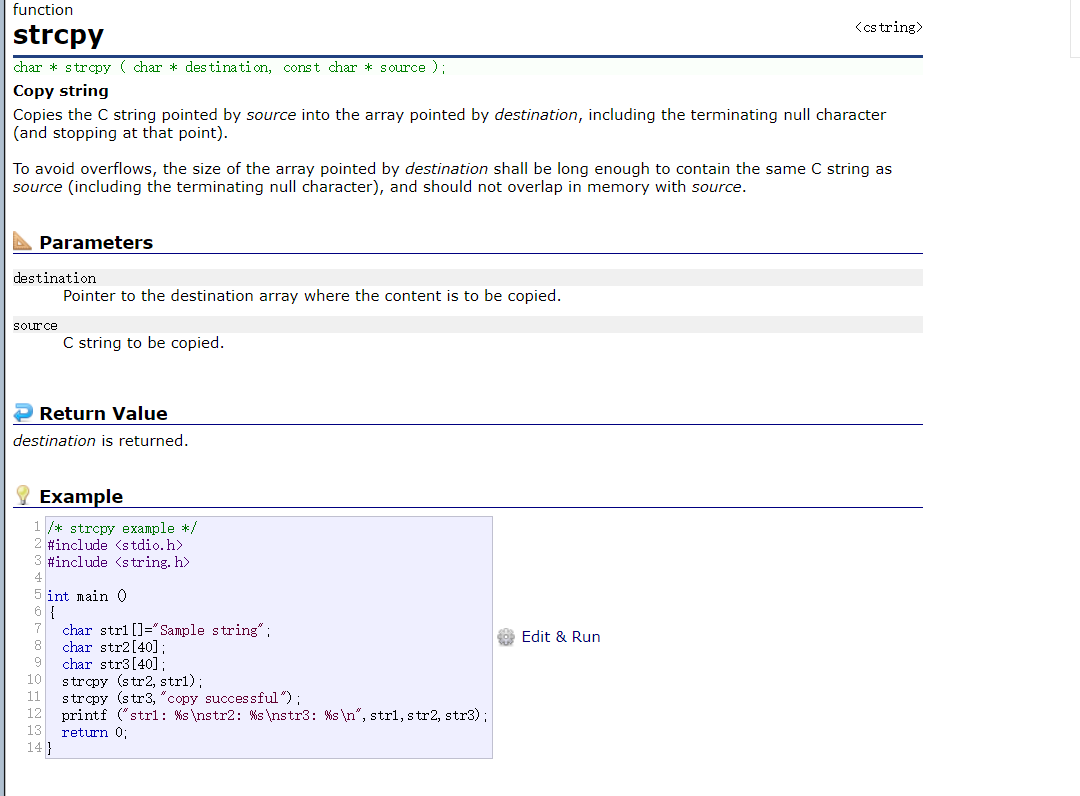Click the '#include <stdio.h>' code line
Image resolution: width=1080 pixels, height=796 pixels.
(x=115, y=545)
